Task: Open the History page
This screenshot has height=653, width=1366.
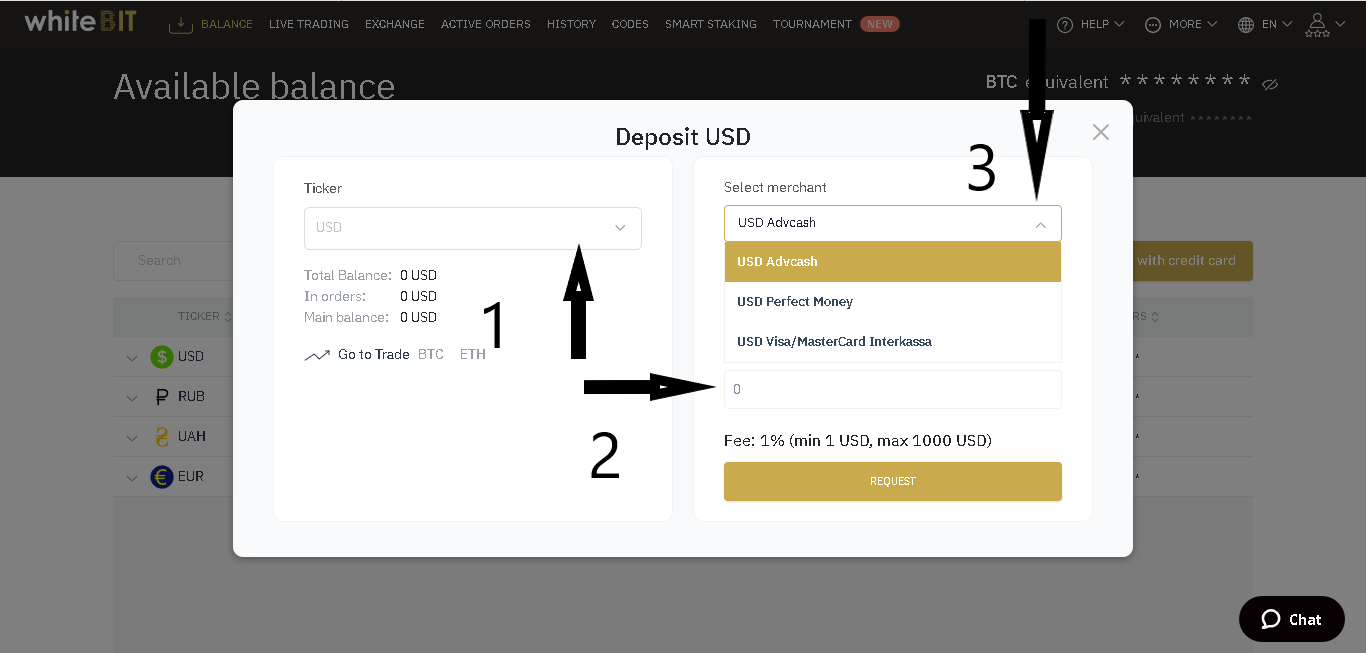Action: pos(571,24)
